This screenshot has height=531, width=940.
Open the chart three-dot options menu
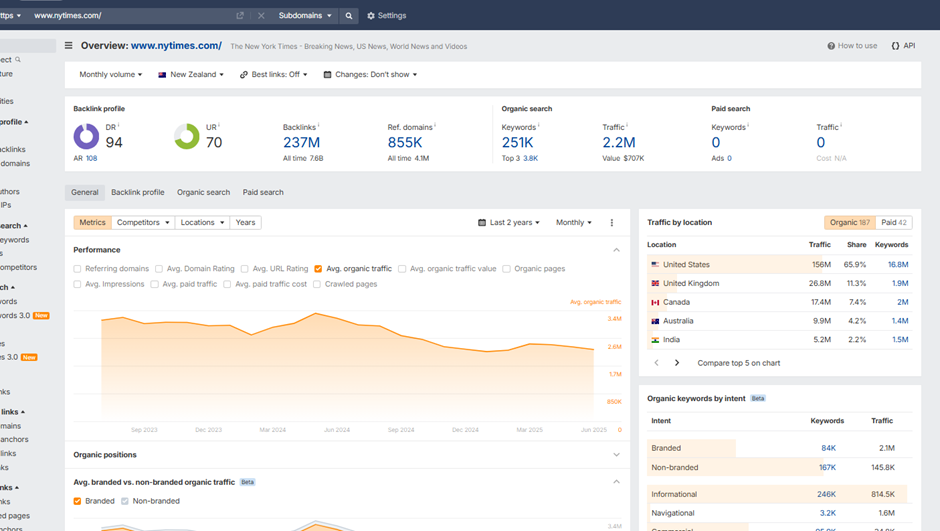611,222
